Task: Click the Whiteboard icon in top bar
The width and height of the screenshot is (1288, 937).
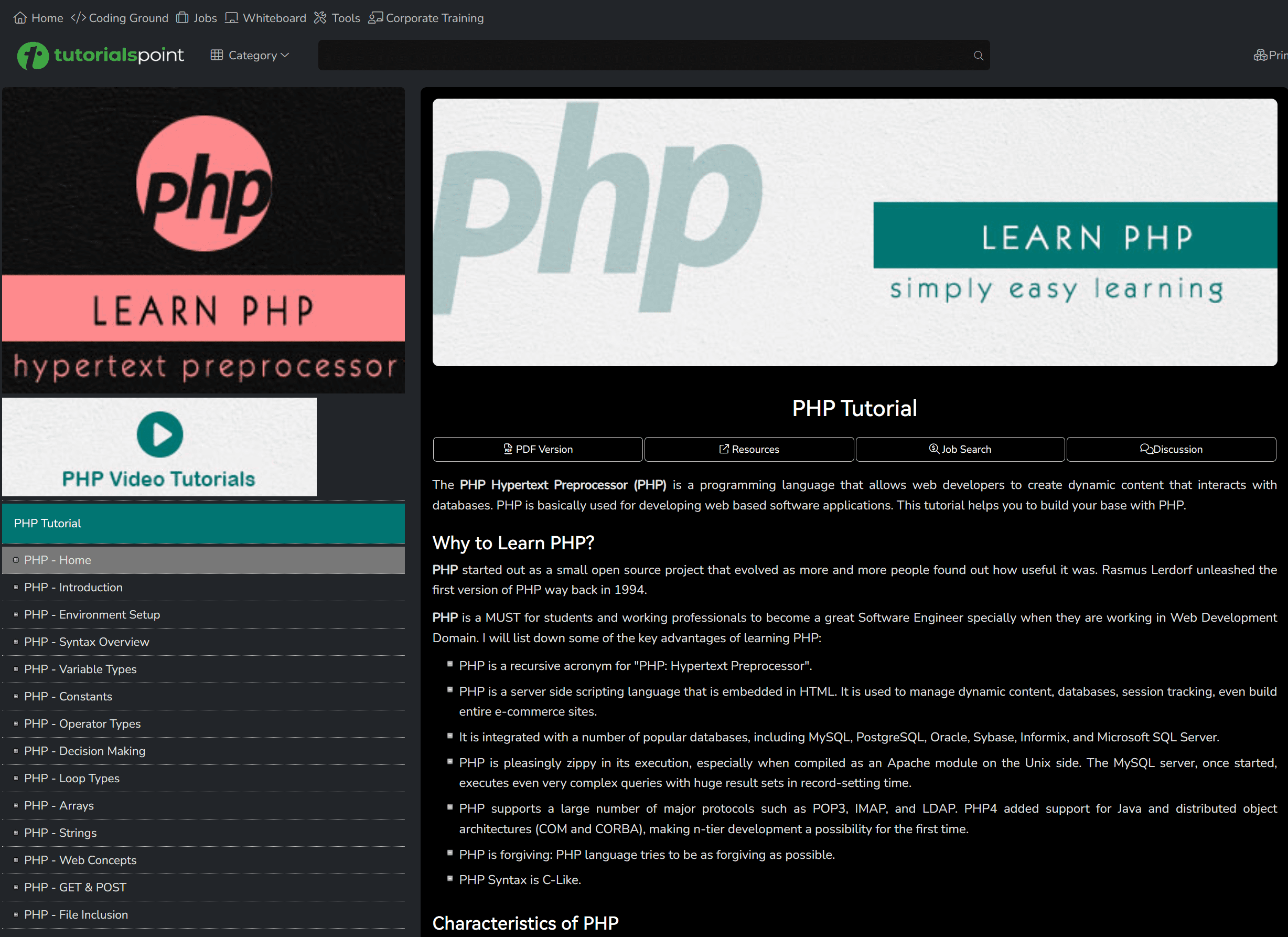Action: [x=231, y=18]
